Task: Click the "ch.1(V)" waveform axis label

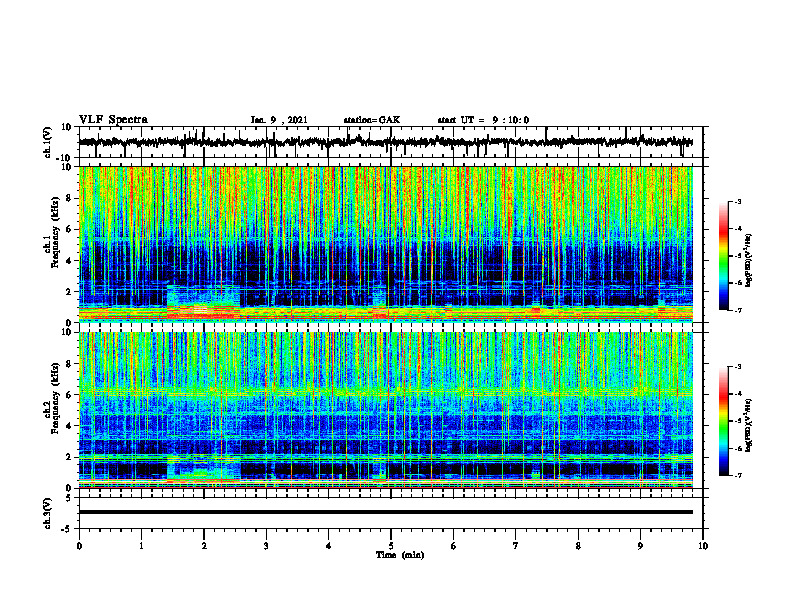Action: pos(48,142)
